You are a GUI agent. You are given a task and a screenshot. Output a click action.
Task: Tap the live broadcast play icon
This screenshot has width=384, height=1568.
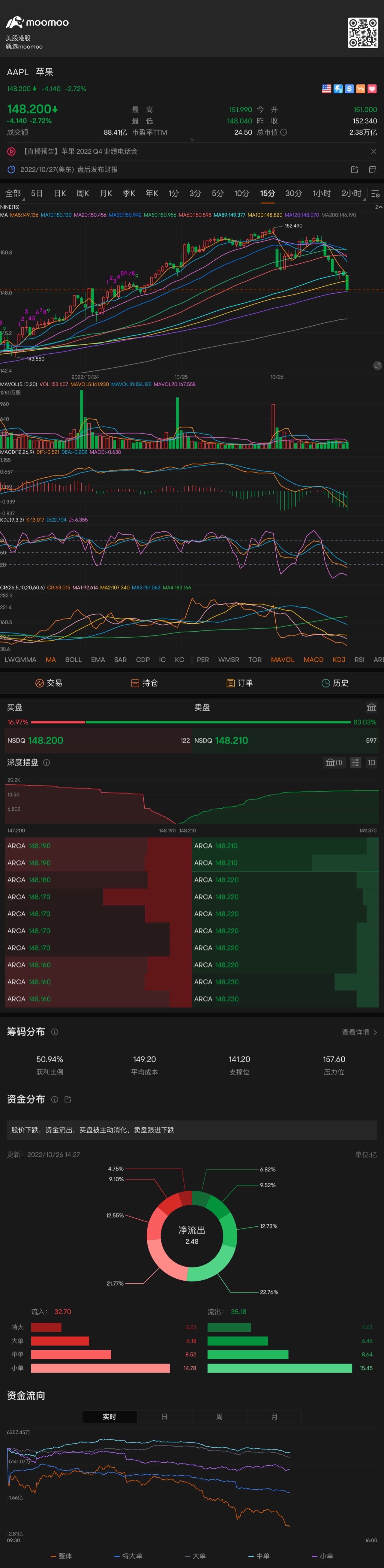(x=11, y=152)
